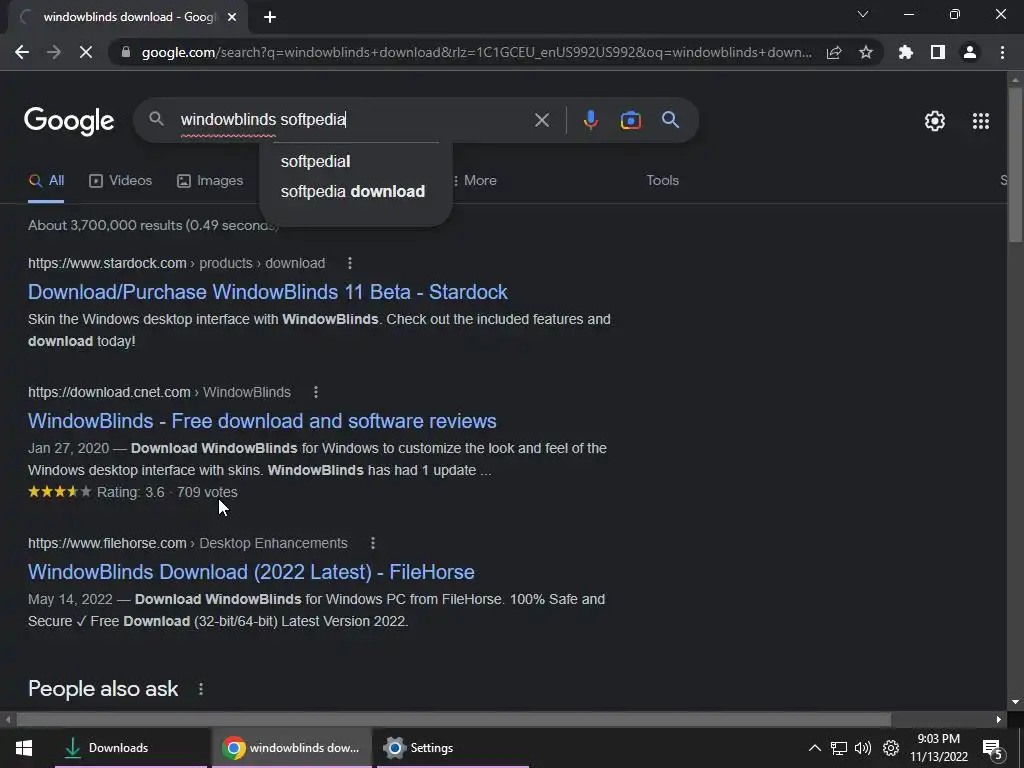Screen dimensions: 1024x768
Task: Open Chrome's three-dot menu
Action: pyautogui.click(x=1002, y=52)
